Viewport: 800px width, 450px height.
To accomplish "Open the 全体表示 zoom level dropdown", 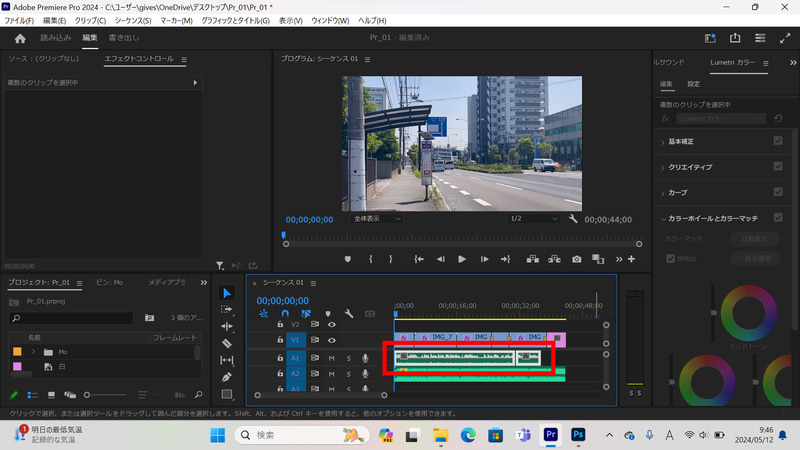I will point(376,218).
